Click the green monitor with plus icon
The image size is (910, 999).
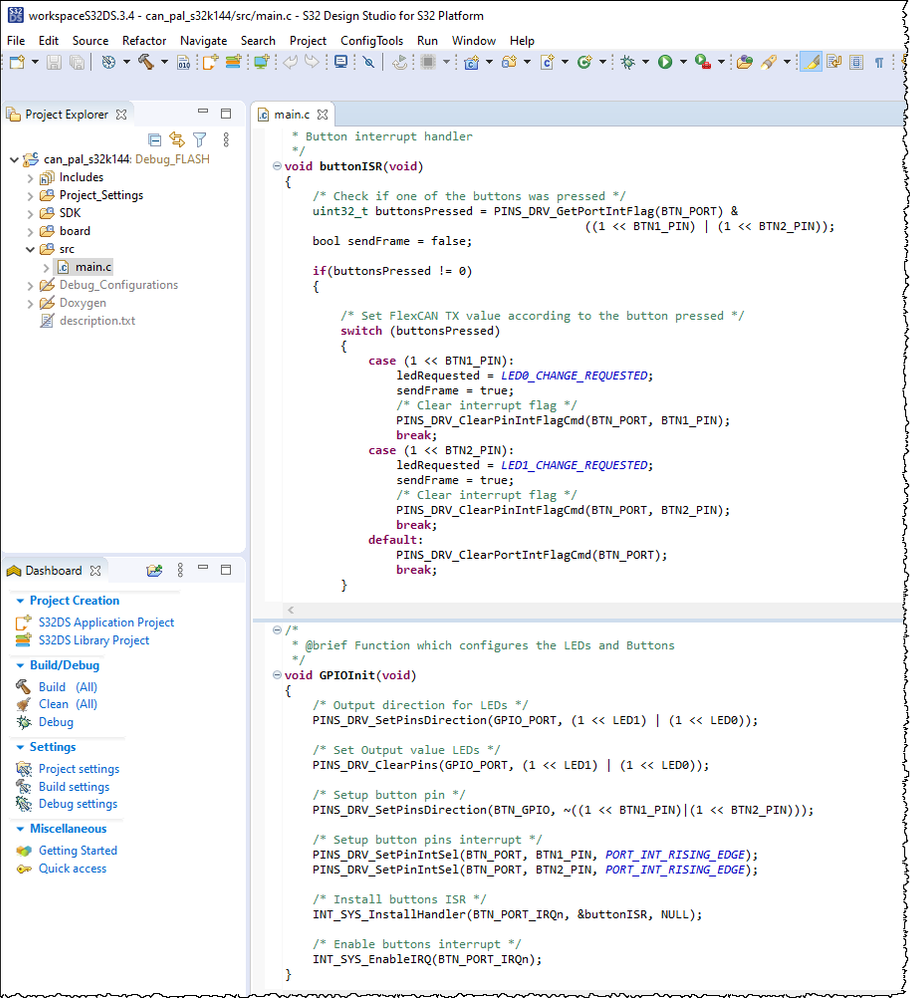pyautogui.click(x=261, y=62)
